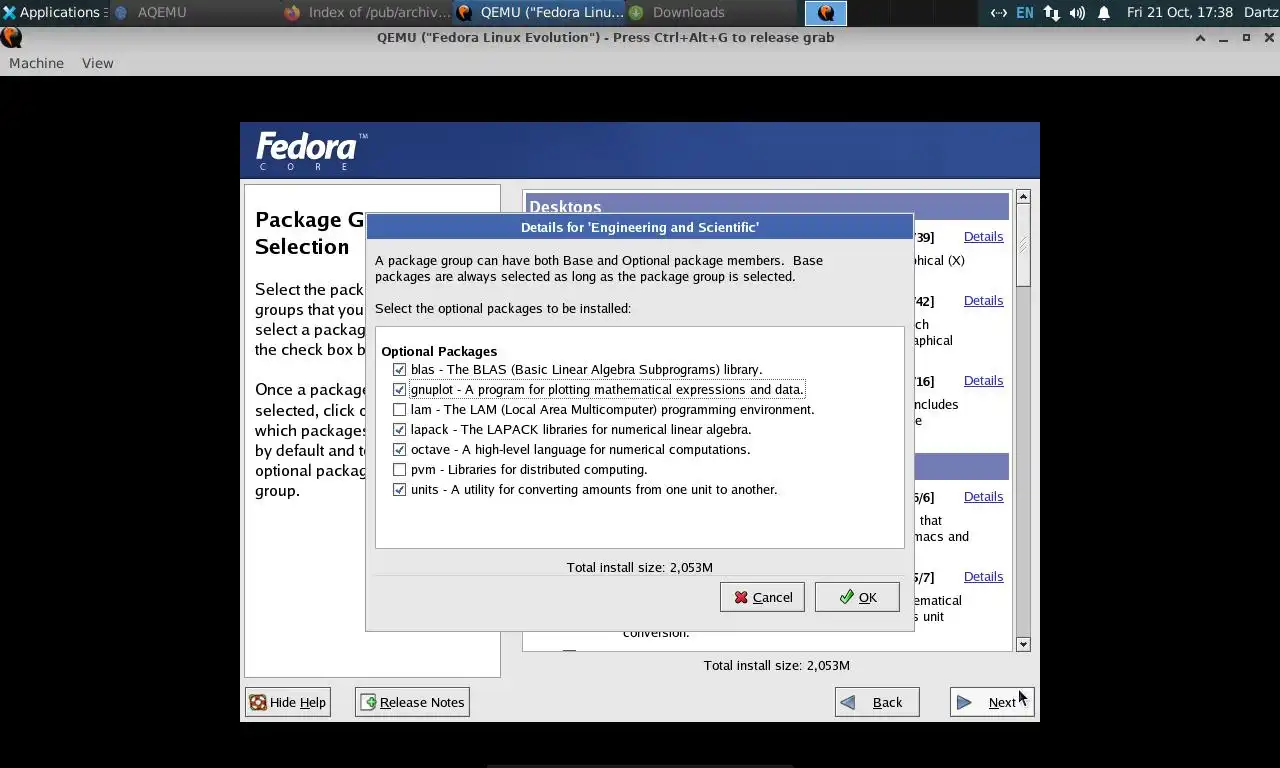Viewport: 1280px width, 768px height.
Task: Select the octave numerical computations row text
Action: [x=580, y=450]
